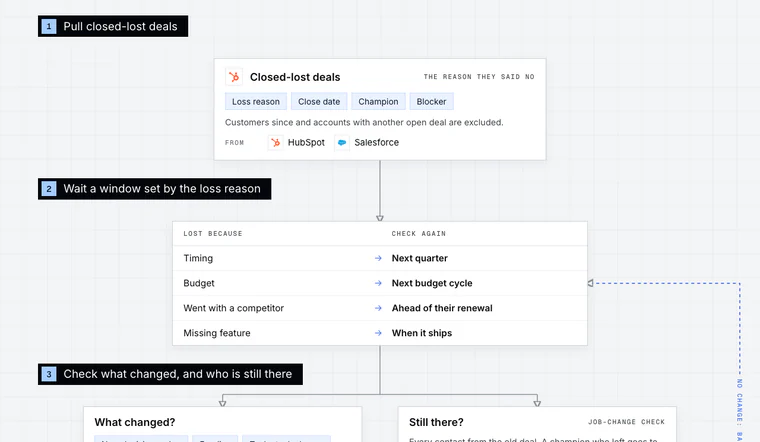Screen dimensions: 760x442
Task: Click the LOST BECAUSE column header
Action: click(213, 234)
